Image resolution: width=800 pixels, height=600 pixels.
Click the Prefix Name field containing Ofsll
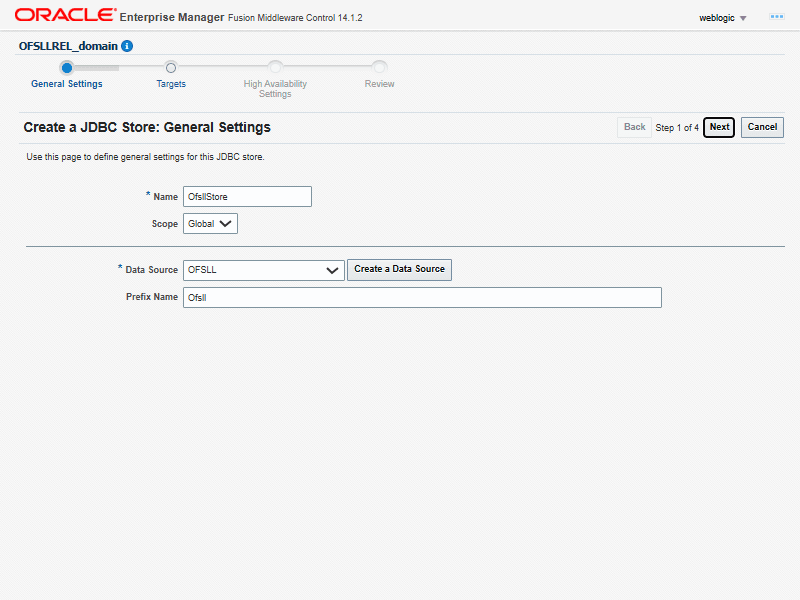click(x=422, y=297)
